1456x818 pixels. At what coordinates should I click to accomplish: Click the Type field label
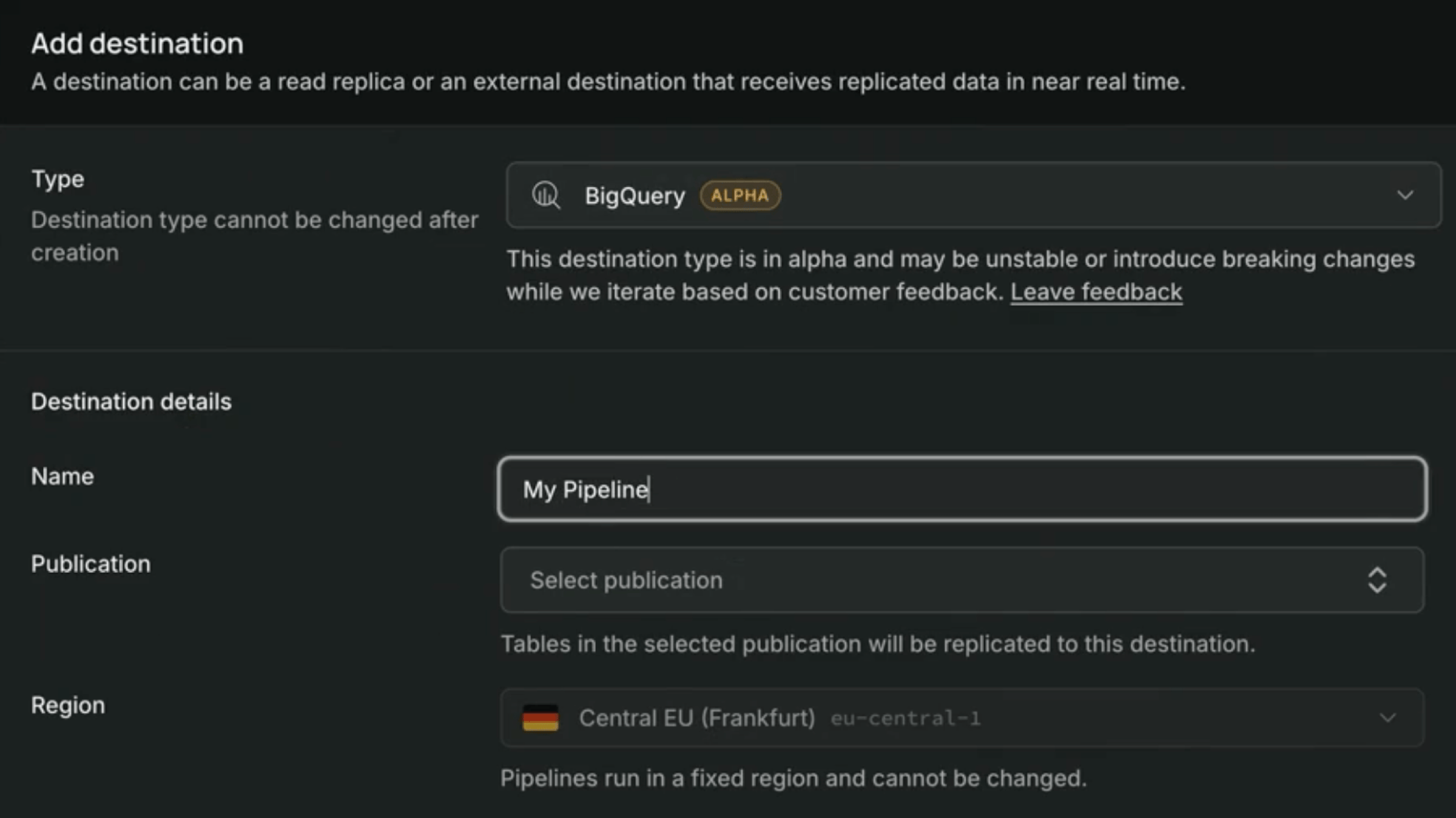[58, 179]
